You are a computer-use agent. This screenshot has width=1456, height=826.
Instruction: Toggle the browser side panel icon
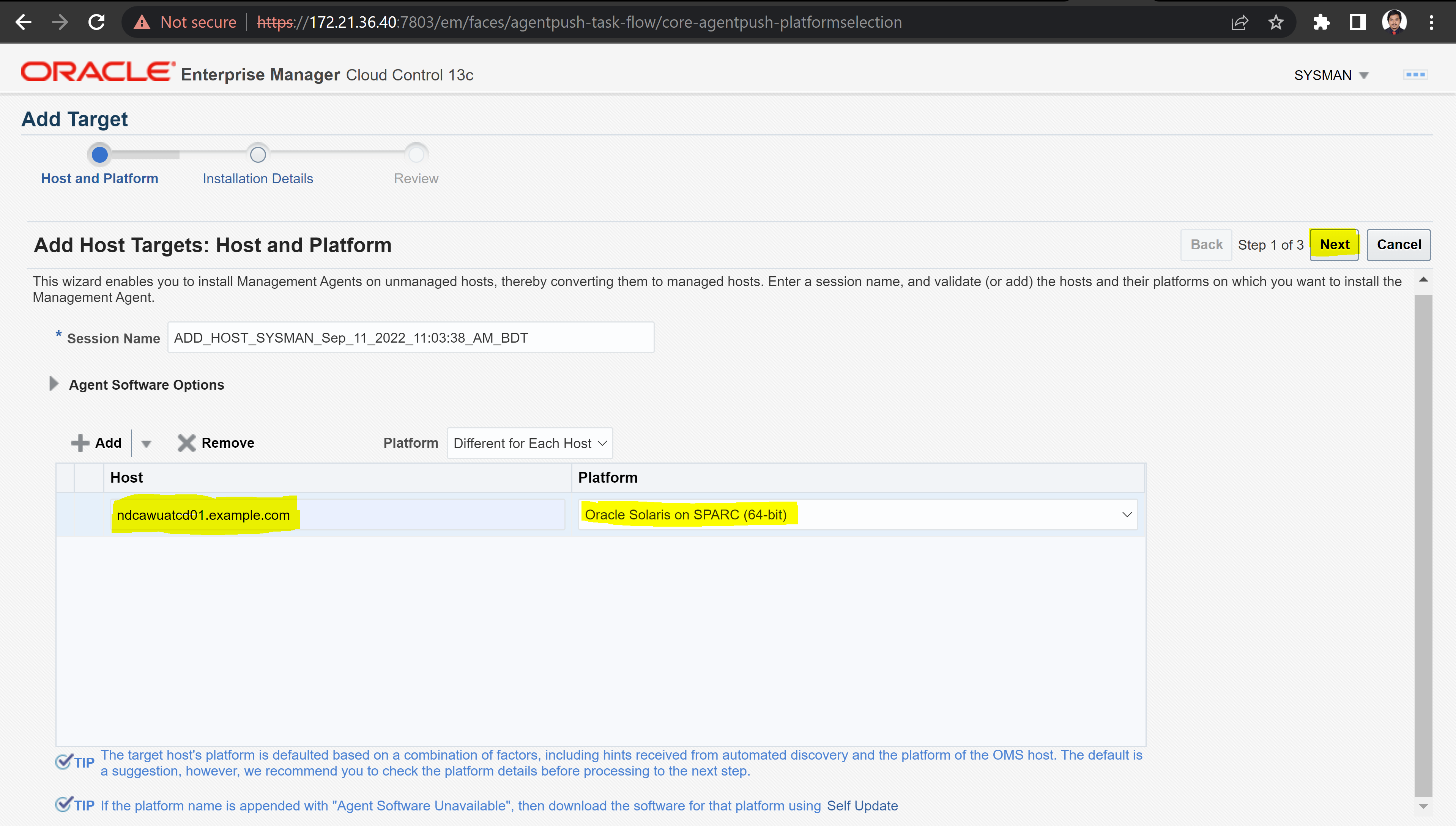point(1358,22)
